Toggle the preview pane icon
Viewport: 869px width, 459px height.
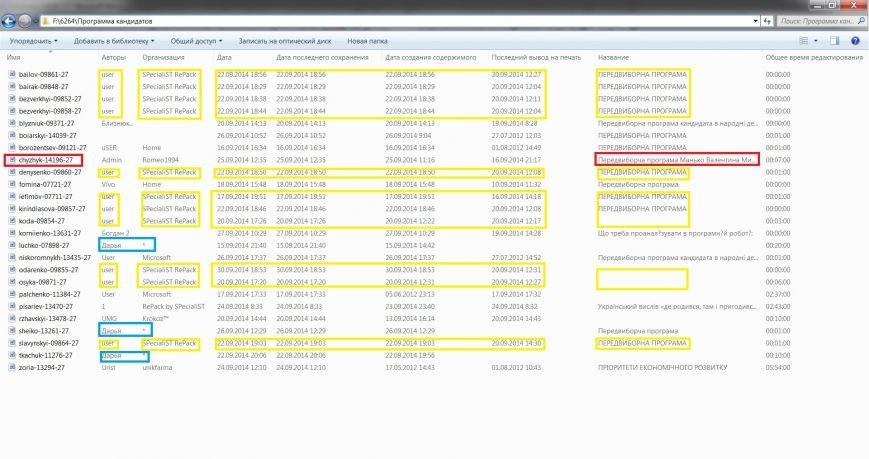click(835, 41)
